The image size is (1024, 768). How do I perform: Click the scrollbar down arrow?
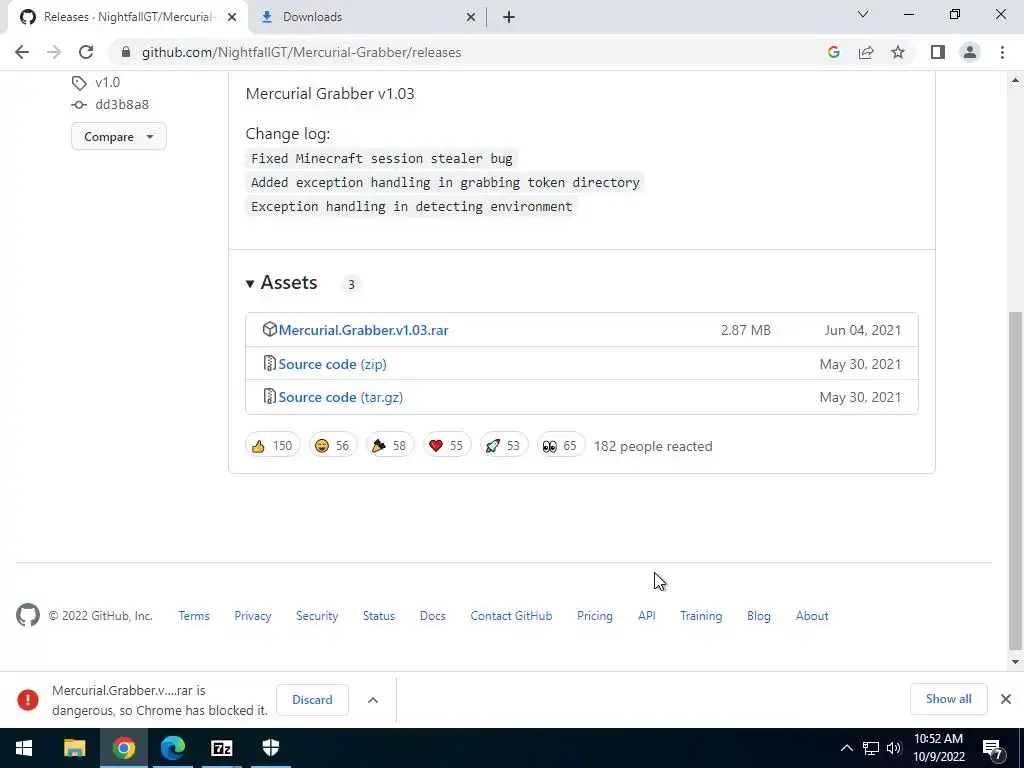tap(1015, 662)
